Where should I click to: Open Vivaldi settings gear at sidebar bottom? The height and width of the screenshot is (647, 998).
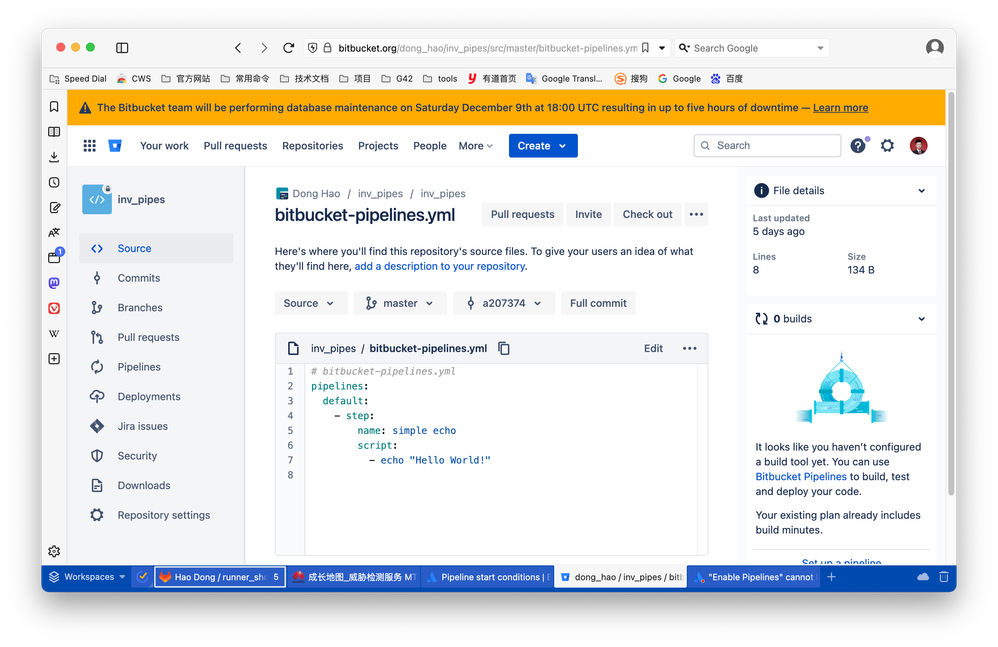tap(54, 551)
